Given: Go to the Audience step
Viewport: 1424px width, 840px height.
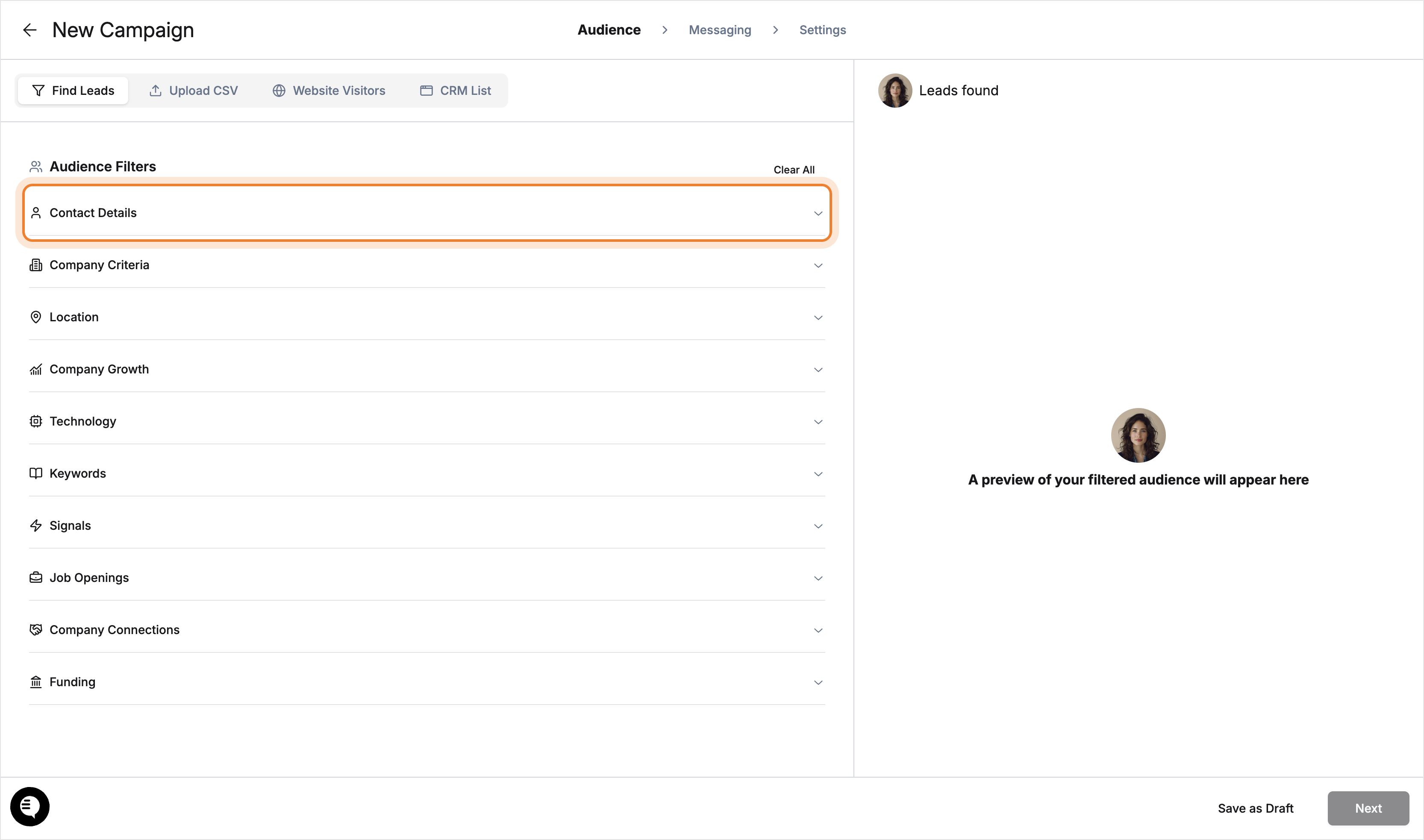Looking at the screenshot, I should click(609, 30).
